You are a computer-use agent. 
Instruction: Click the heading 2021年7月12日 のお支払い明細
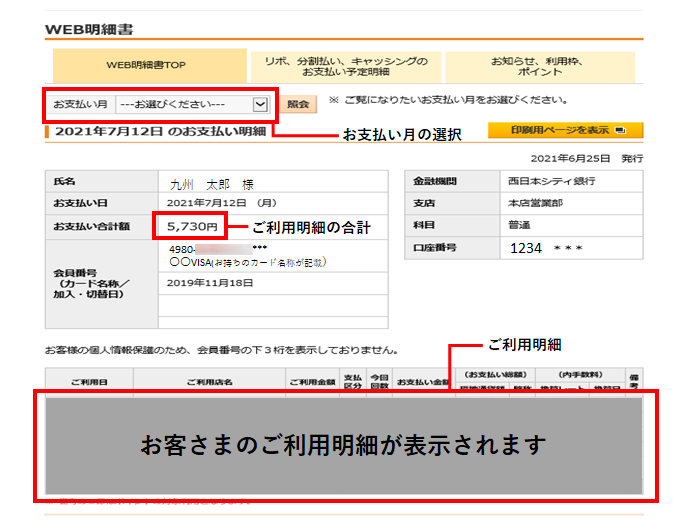[160, 131]
